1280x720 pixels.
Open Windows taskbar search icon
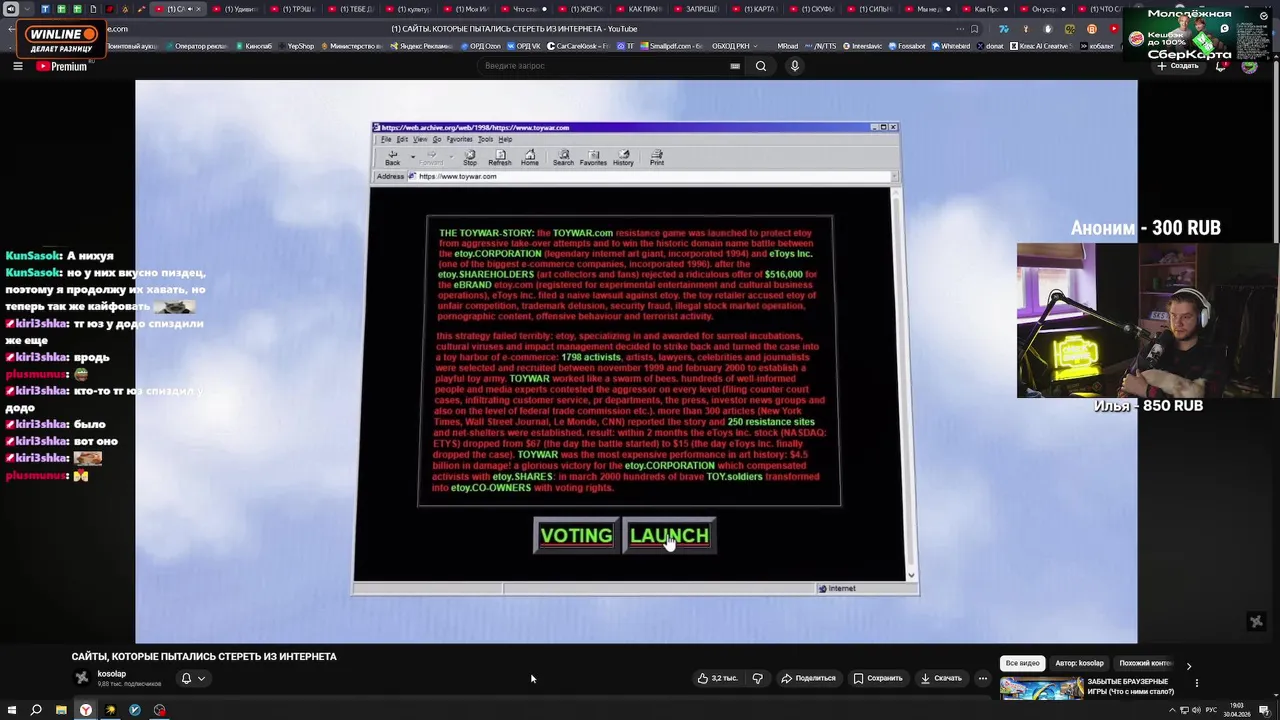tap(36, 710)
